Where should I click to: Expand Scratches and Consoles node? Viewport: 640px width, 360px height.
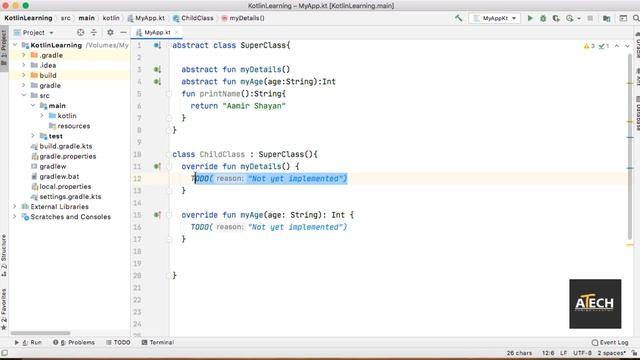[15, 217]
